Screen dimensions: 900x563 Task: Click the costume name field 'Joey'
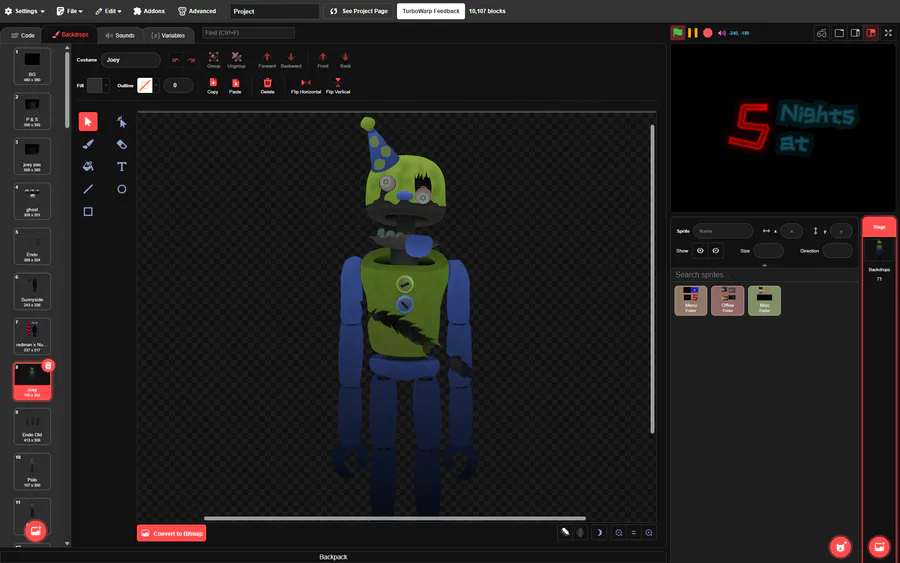(x=131, y=60)
